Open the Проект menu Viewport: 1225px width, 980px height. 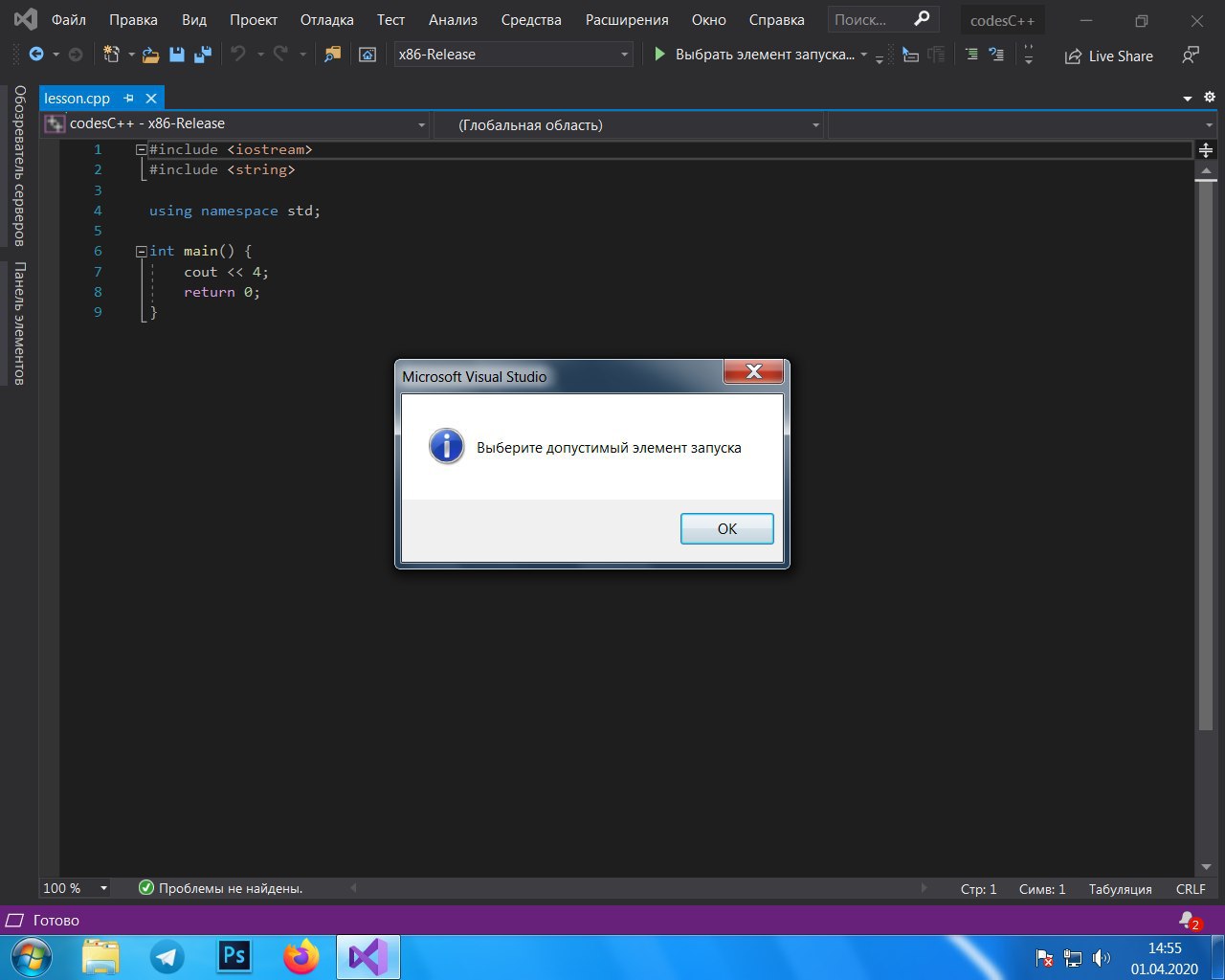(x=254, y=19)
